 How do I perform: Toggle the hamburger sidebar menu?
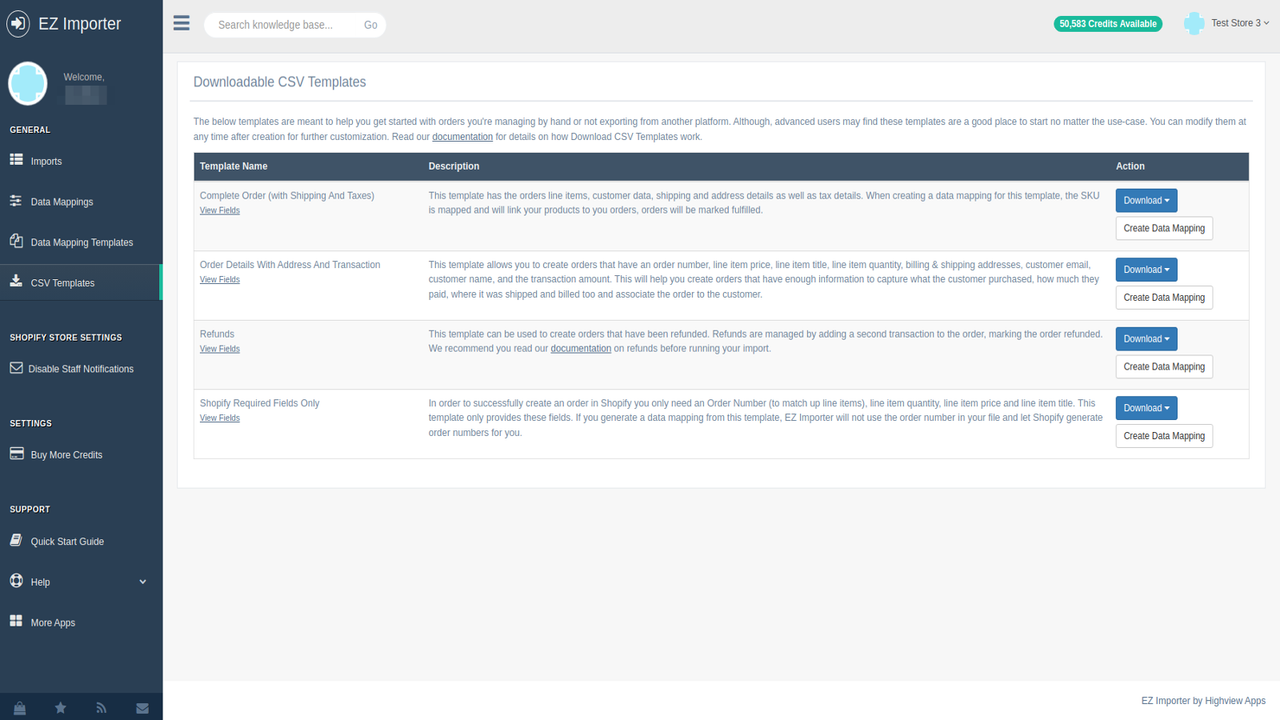pyautogui.click(x=181, y=23)
